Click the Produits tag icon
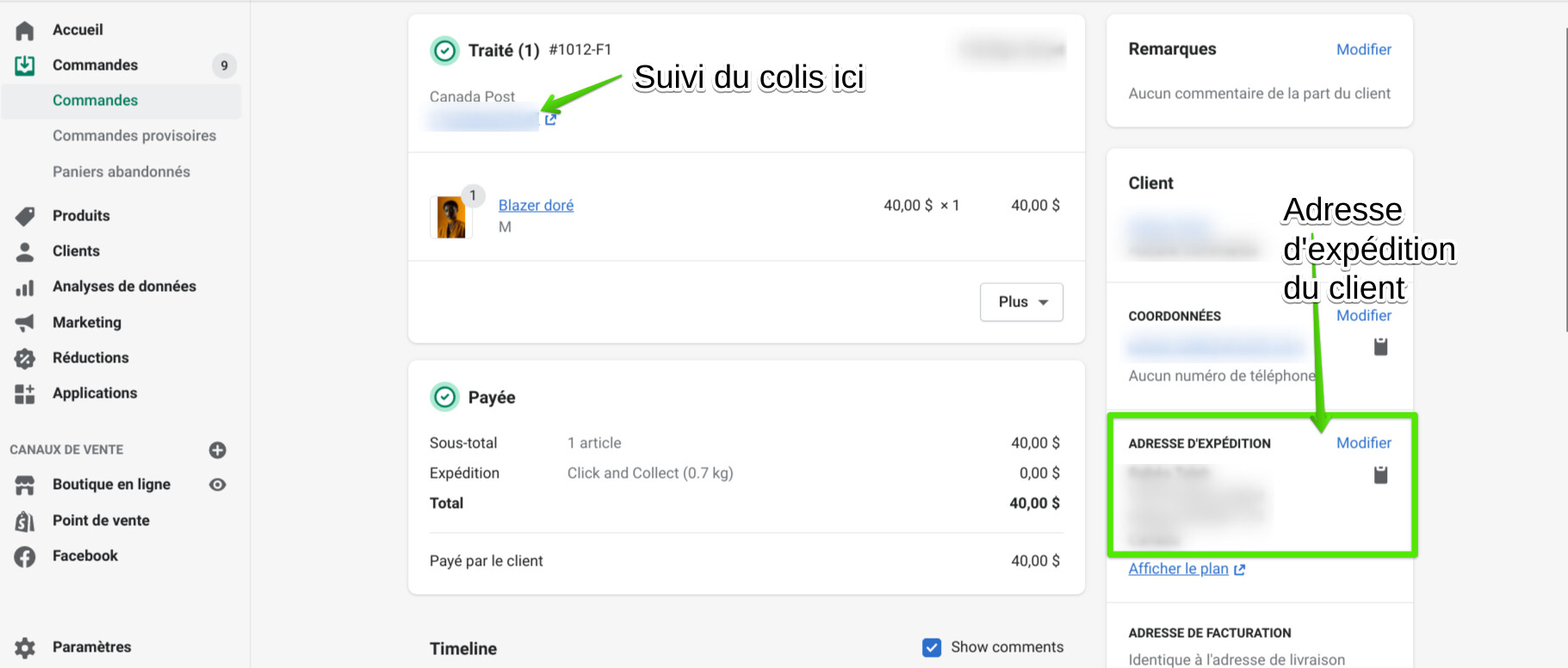1568x668 pixels. (25, 216)
